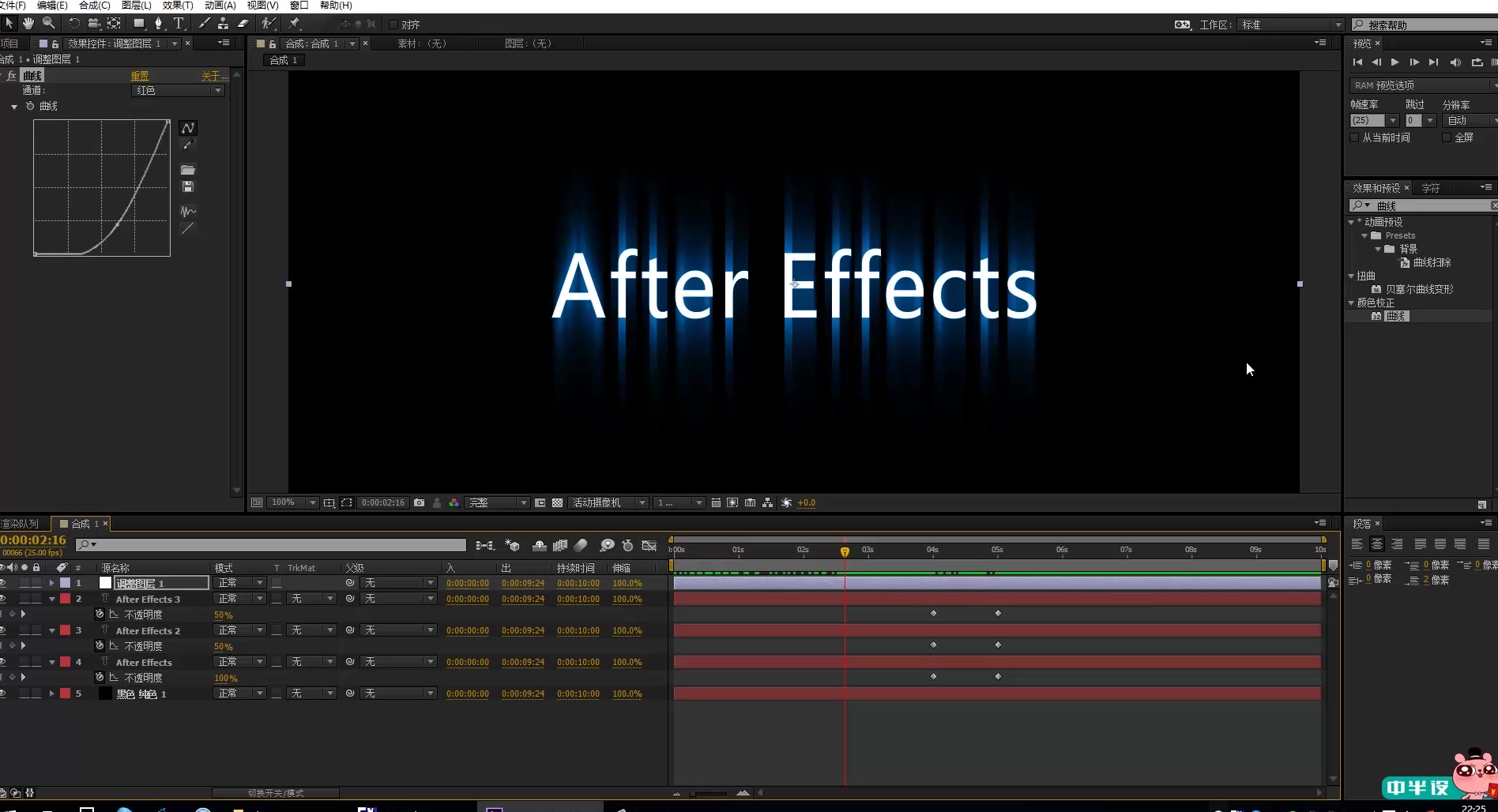
Task: Save the curve with floppy icon
Action: pyautogui.click(x=187, y=186)
